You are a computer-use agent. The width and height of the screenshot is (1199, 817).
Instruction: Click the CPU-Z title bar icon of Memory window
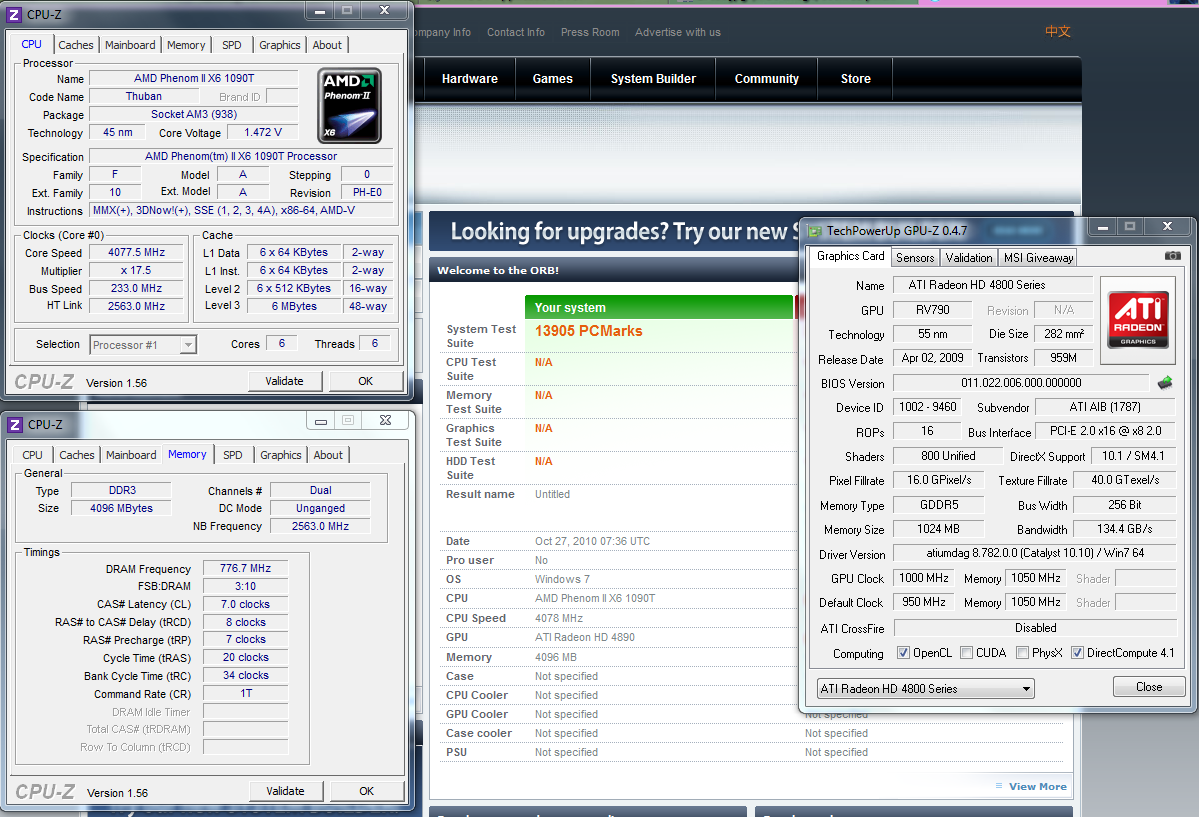coord(15,425)
